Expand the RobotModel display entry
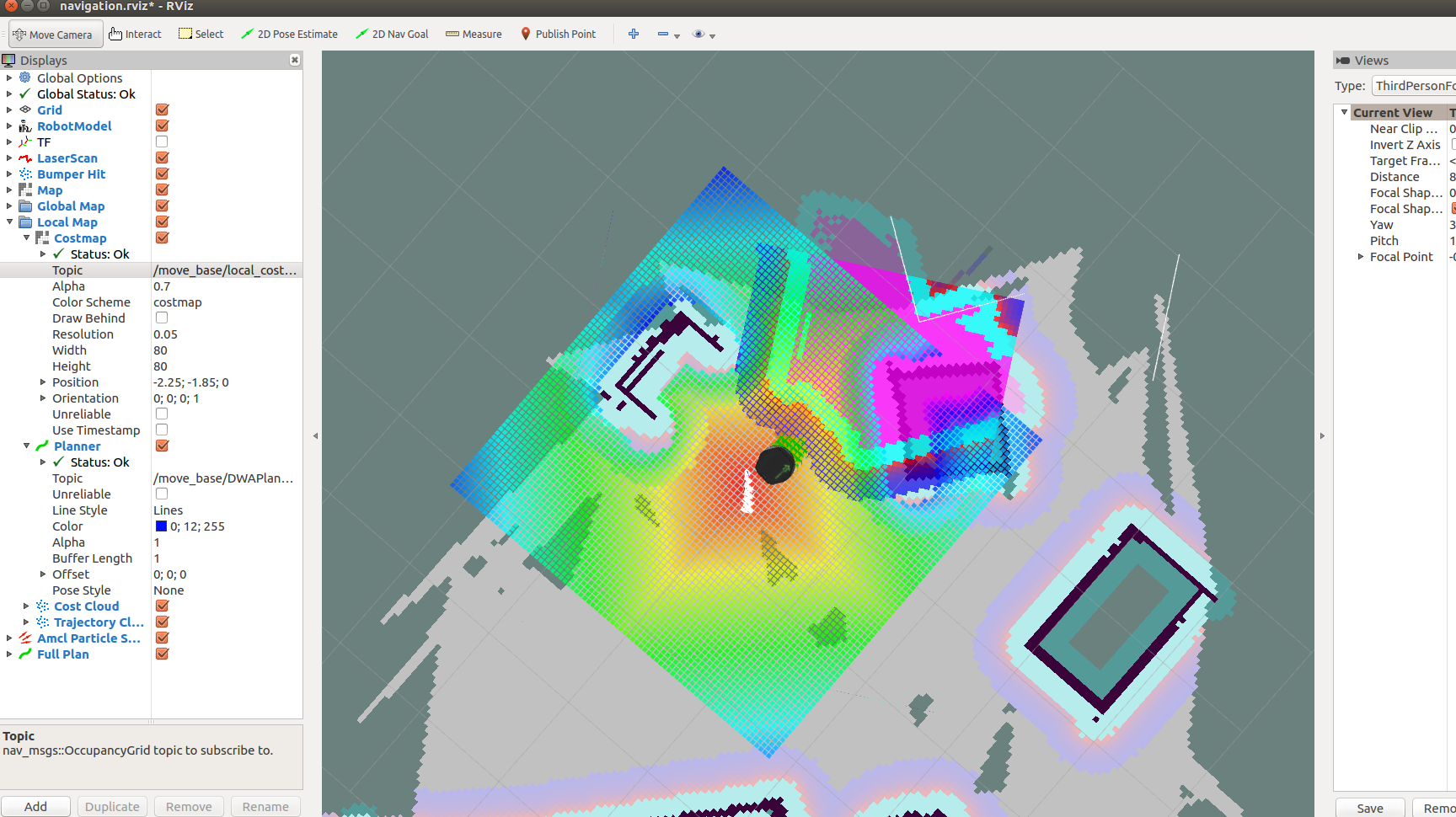The width and height of the screenshot is (1456, 817). coord(9,125)
